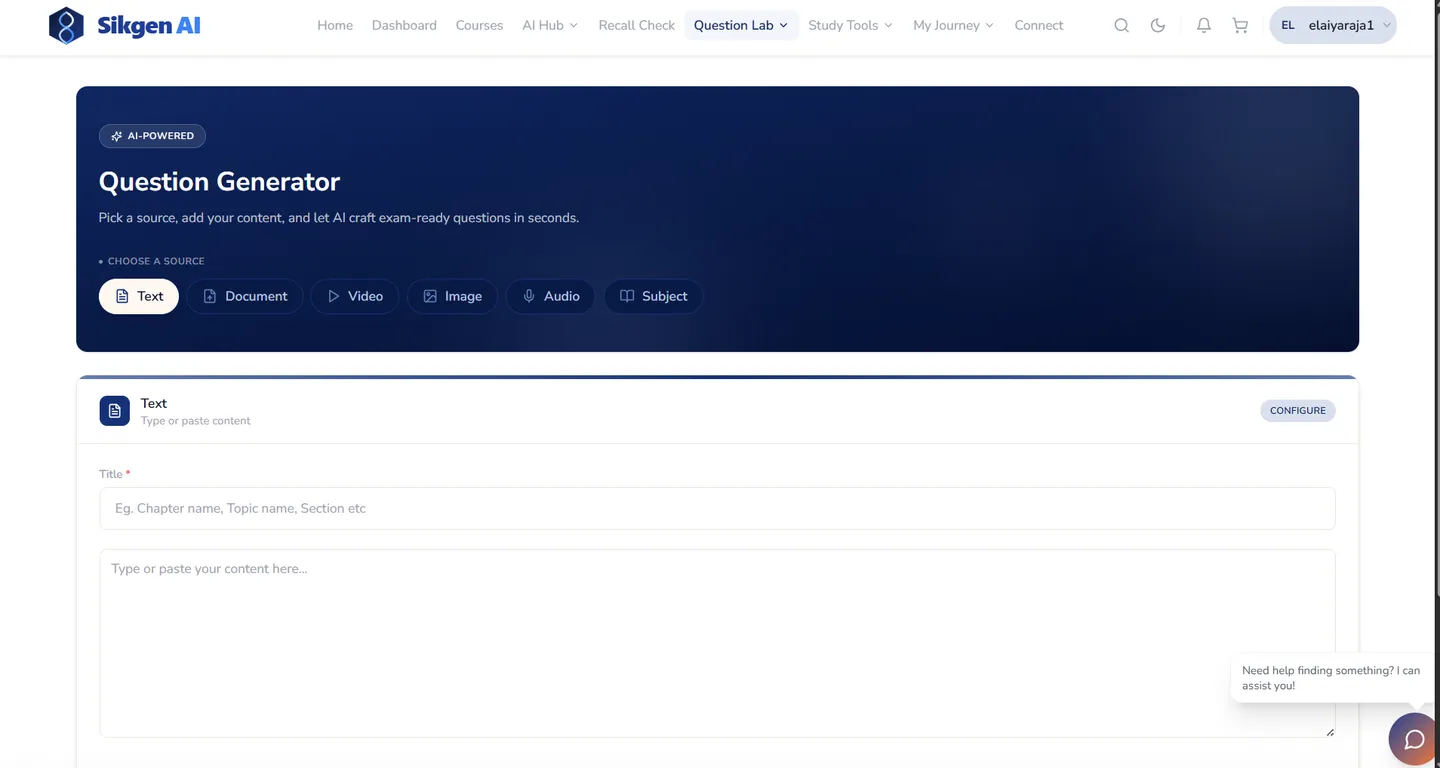Open the shopping cart icon
Viewport: 1440px width, 768px height.
click(1240, 26)
